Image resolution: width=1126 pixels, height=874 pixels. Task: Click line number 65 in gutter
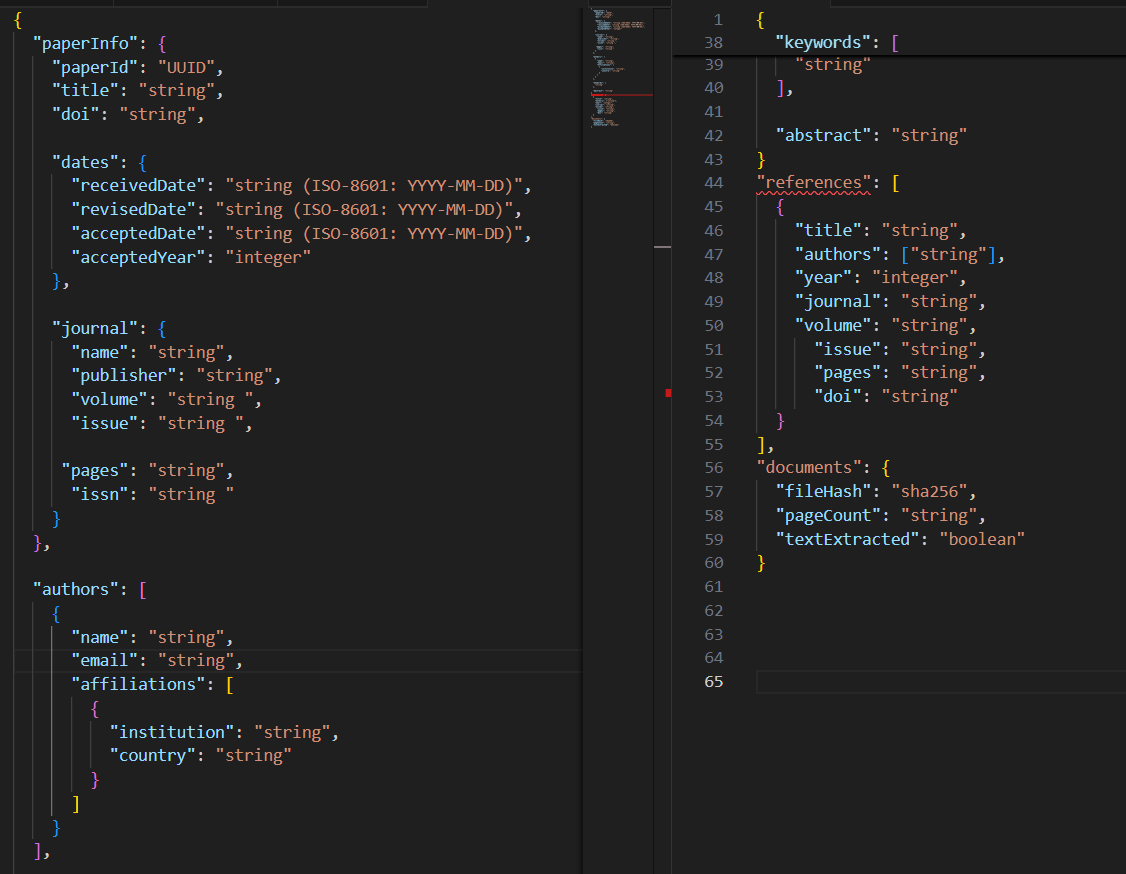[714, 682]
